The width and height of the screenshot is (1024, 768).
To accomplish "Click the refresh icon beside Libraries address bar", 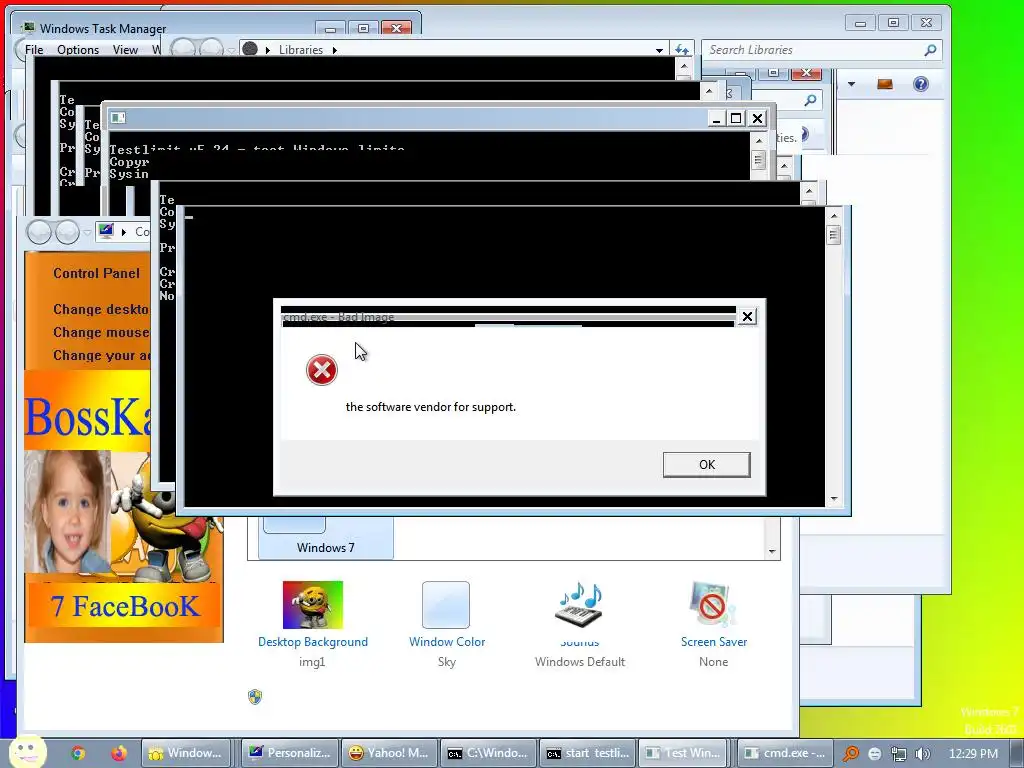I will [x=682, y=50].
